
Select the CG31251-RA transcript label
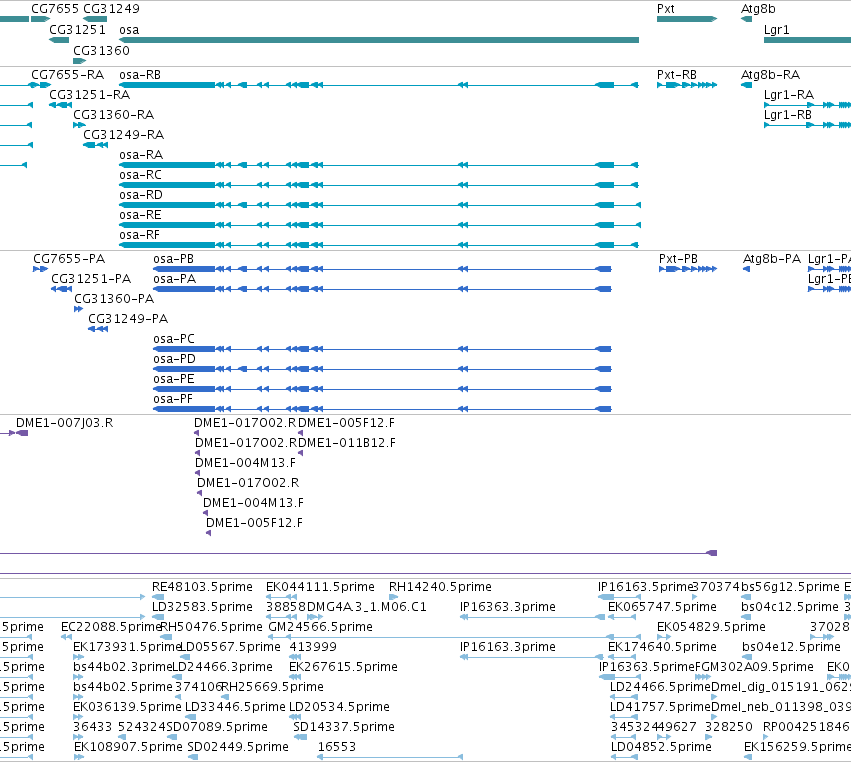(90, 94)
